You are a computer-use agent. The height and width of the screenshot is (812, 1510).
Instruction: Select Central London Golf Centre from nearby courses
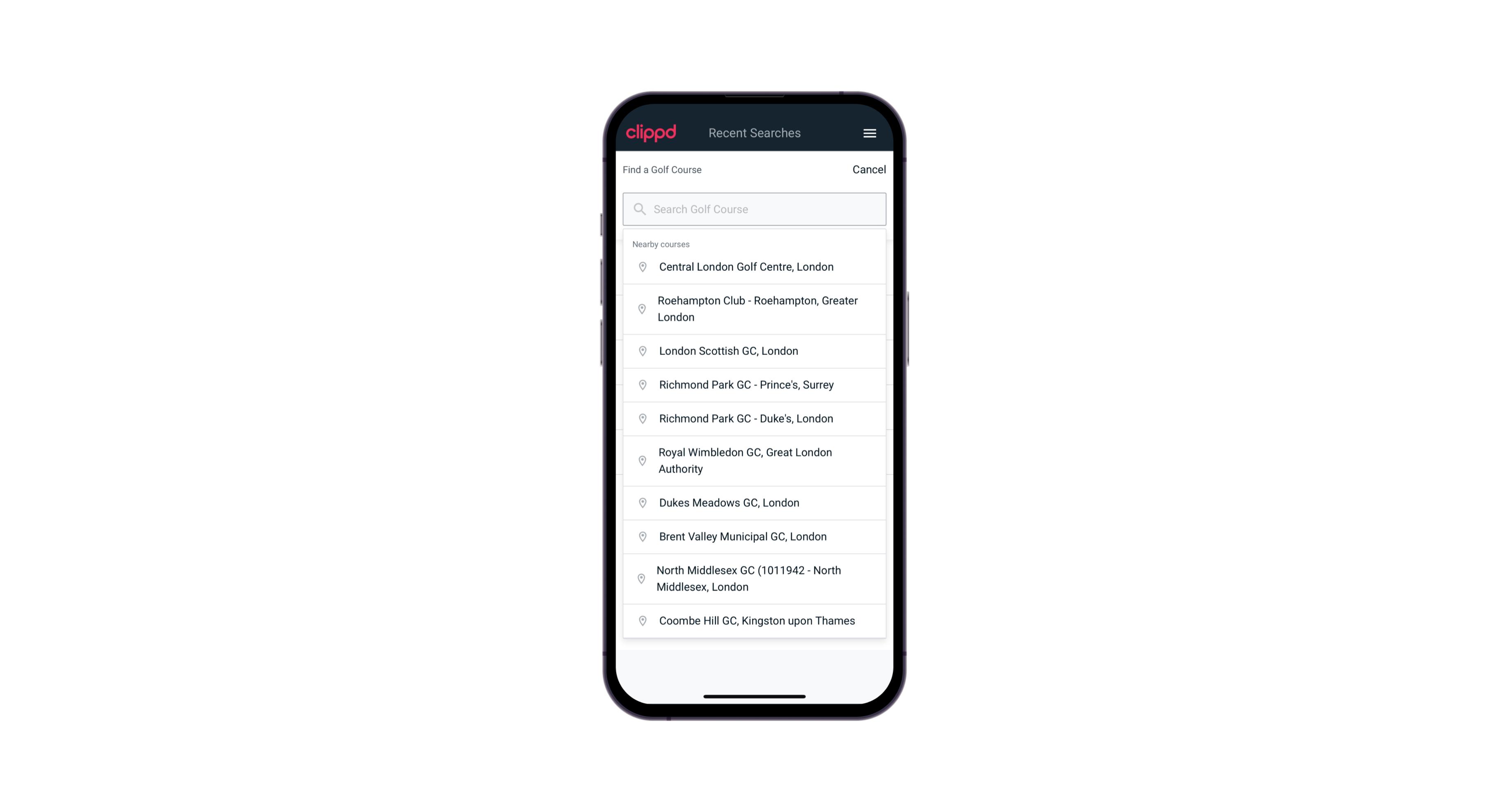(754, 266)
